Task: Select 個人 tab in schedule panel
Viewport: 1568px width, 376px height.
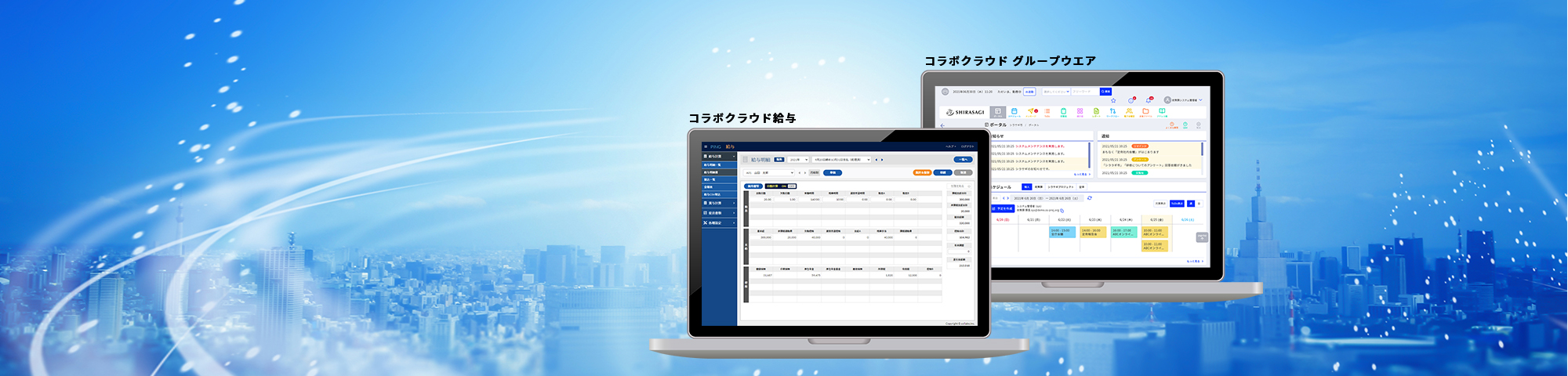Action: point(1026,186)
